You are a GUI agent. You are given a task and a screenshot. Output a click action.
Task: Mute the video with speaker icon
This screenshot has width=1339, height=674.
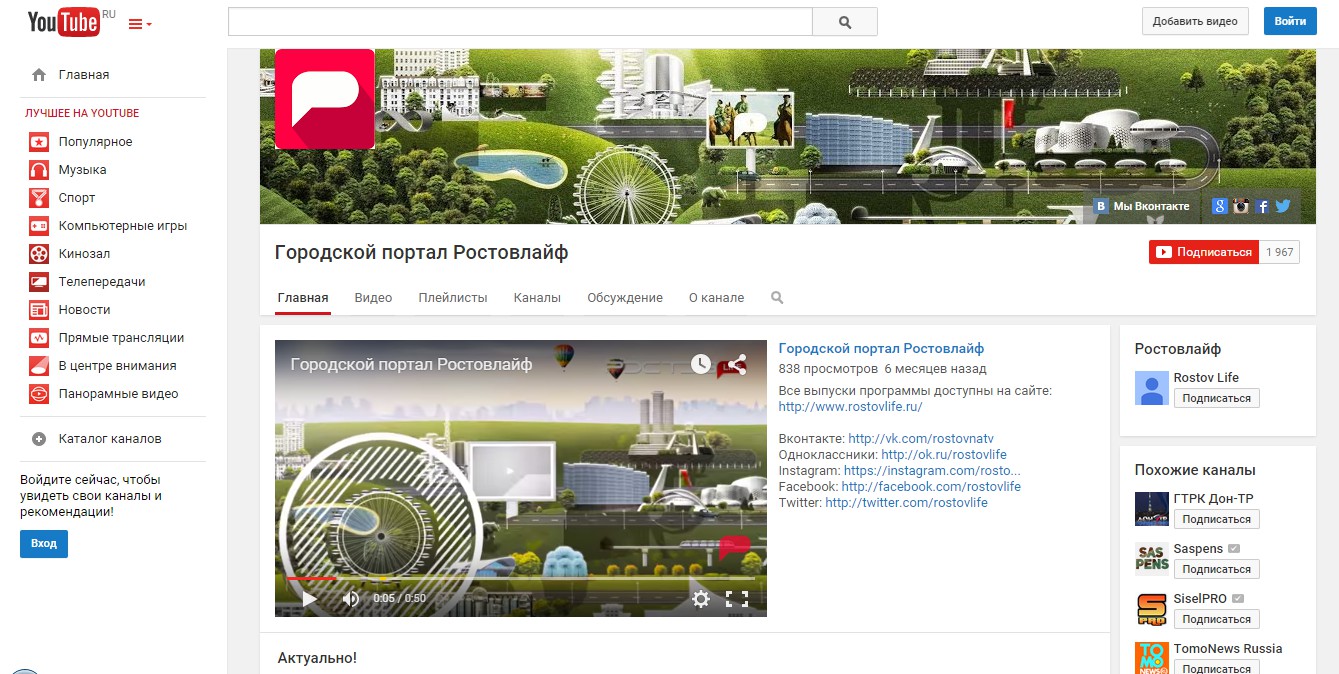[x=350, y=599]
